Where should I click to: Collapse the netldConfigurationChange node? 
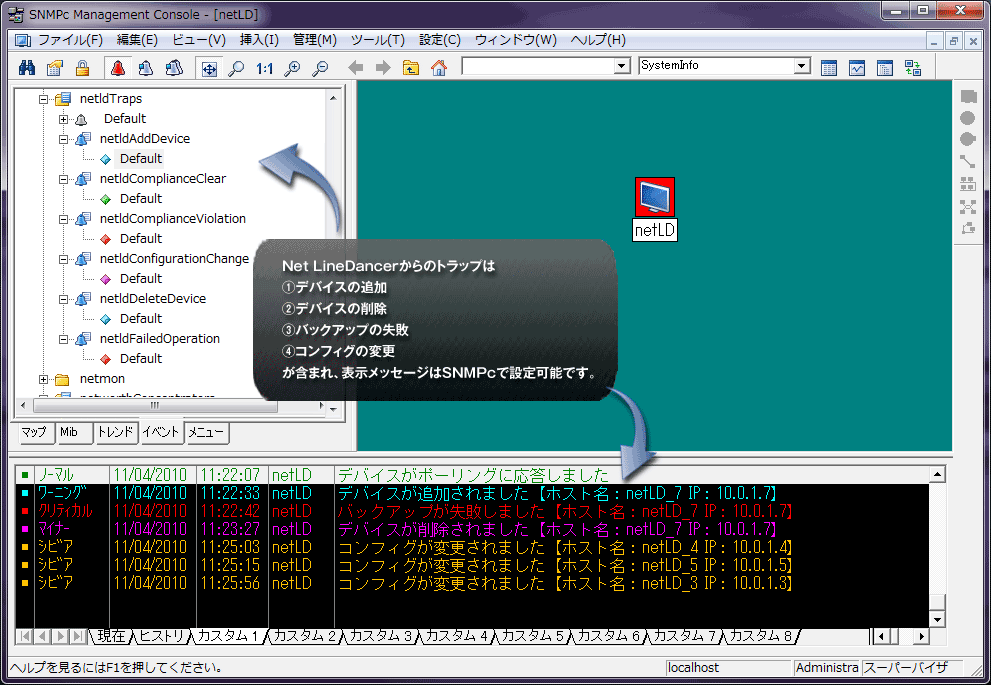point(63,259)
